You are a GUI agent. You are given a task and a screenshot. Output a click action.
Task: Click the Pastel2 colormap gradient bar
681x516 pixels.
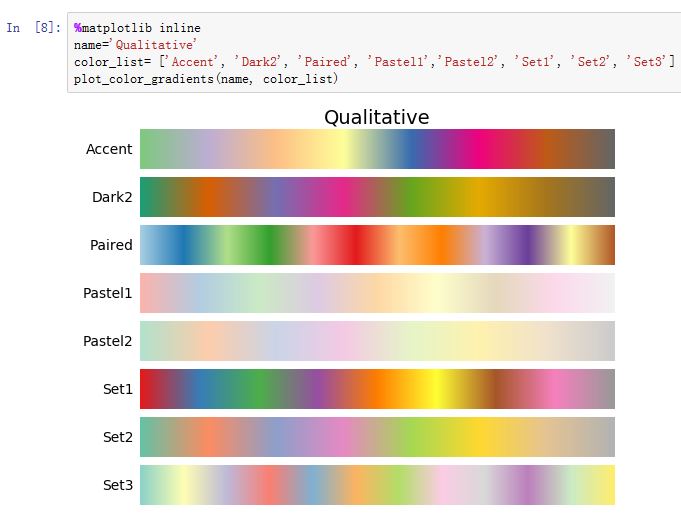377,341
